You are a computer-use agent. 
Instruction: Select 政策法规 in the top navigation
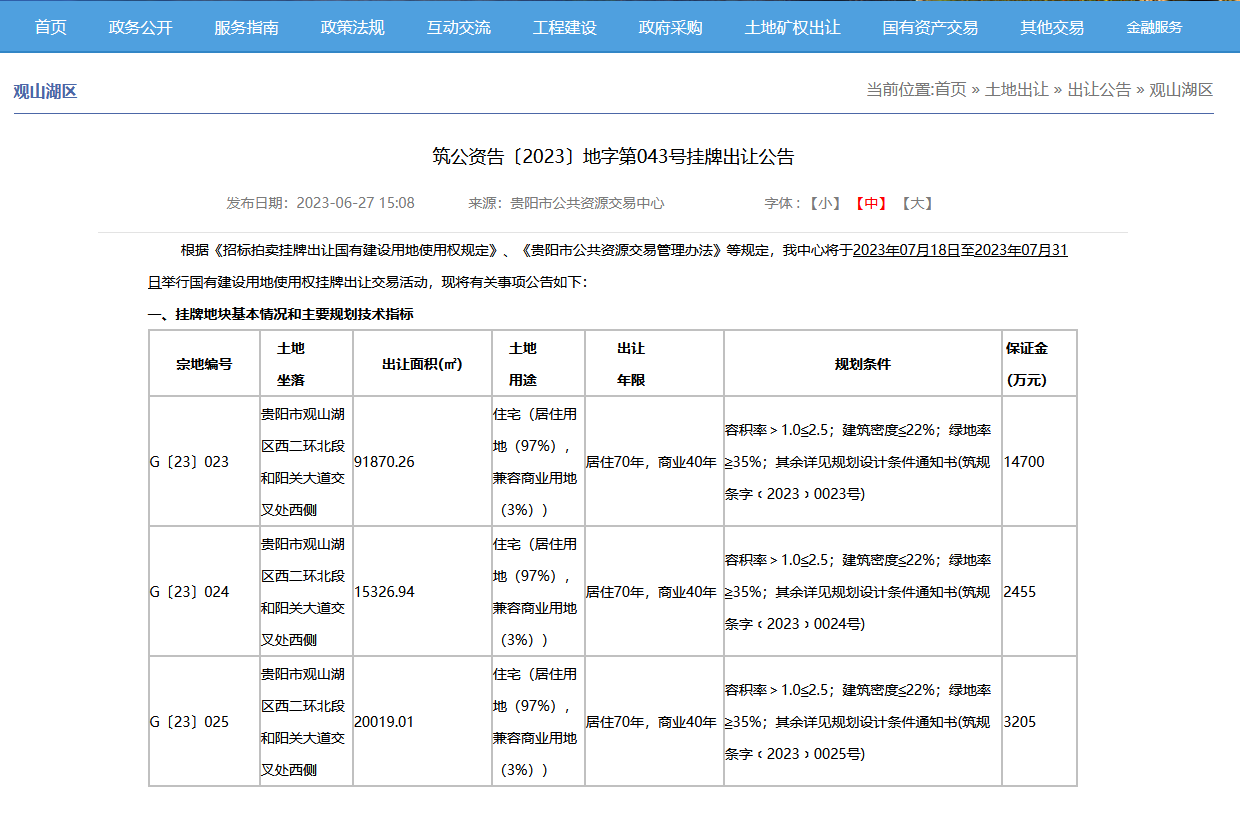352,27
